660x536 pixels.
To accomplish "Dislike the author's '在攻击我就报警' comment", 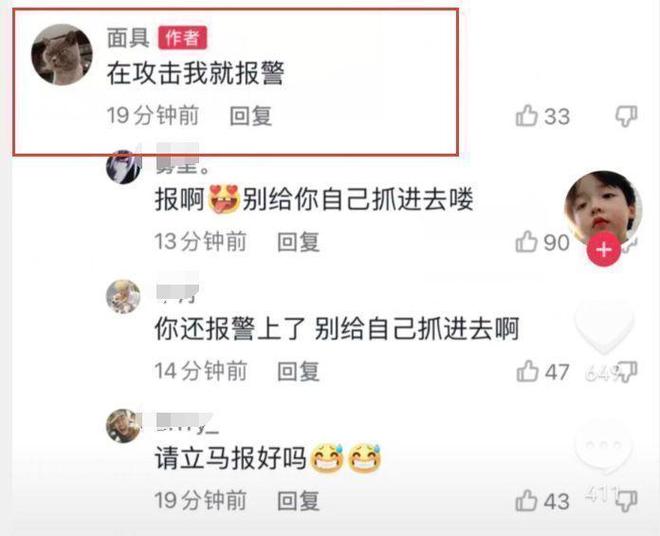I will pos(626,116).
